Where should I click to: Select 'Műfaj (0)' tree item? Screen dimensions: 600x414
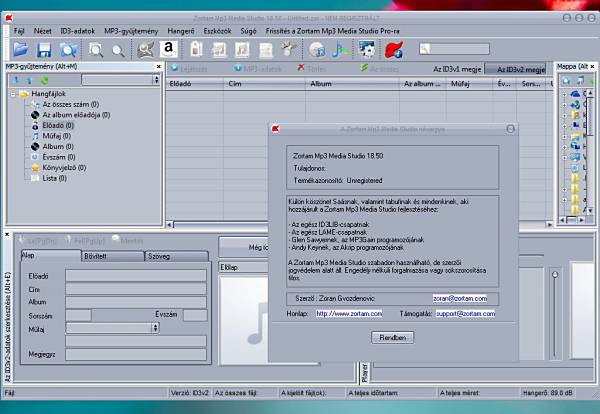[x=57, y=136]
